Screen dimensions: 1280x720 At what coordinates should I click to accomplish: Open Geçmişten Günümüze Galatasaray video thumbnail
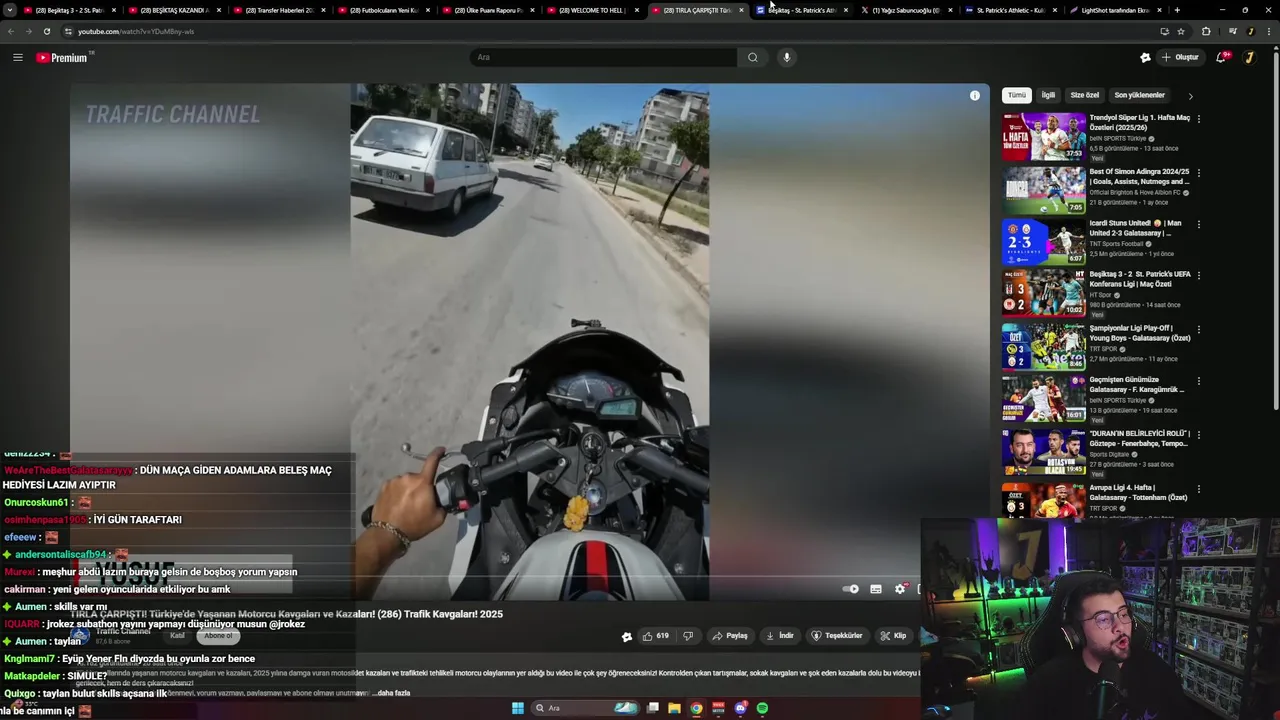pos(1044,398)
